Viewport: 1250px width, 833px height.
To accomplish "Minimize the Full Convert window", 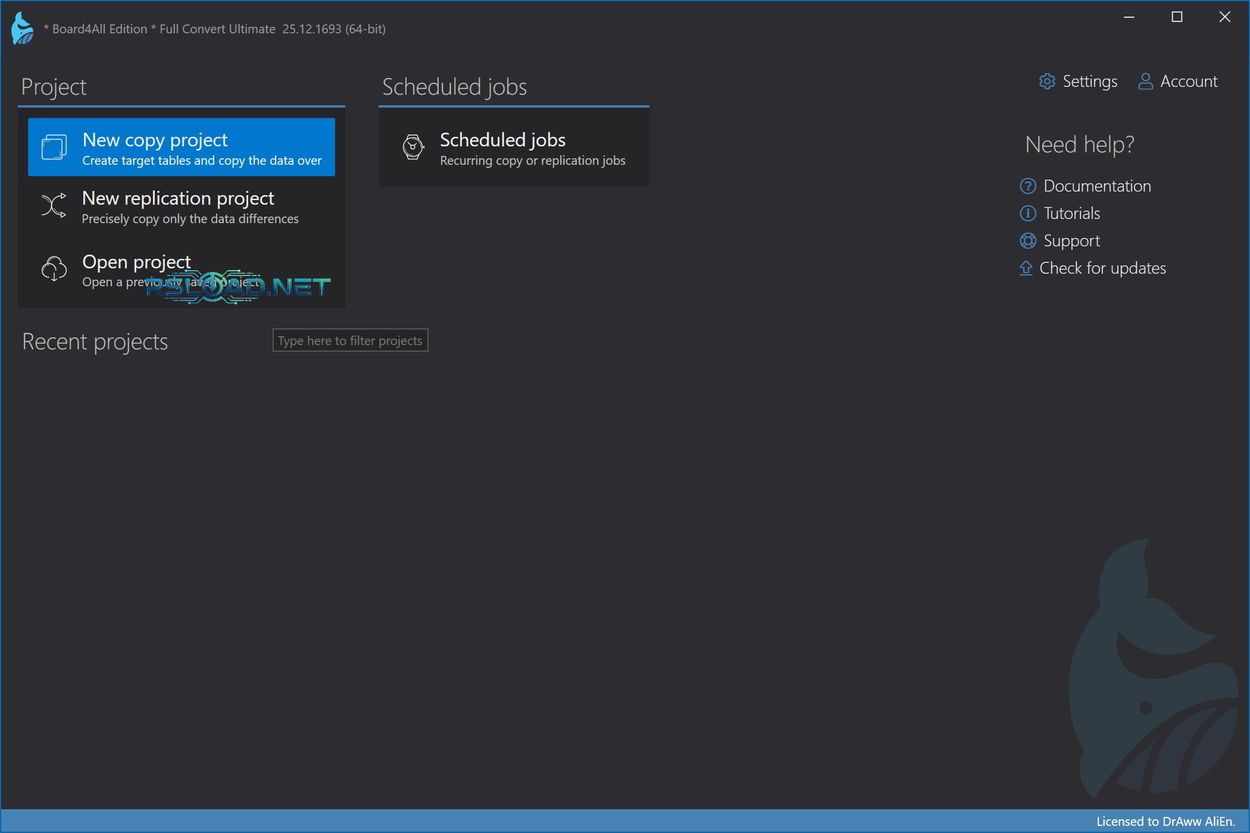I will click(x=1129, y=17).
